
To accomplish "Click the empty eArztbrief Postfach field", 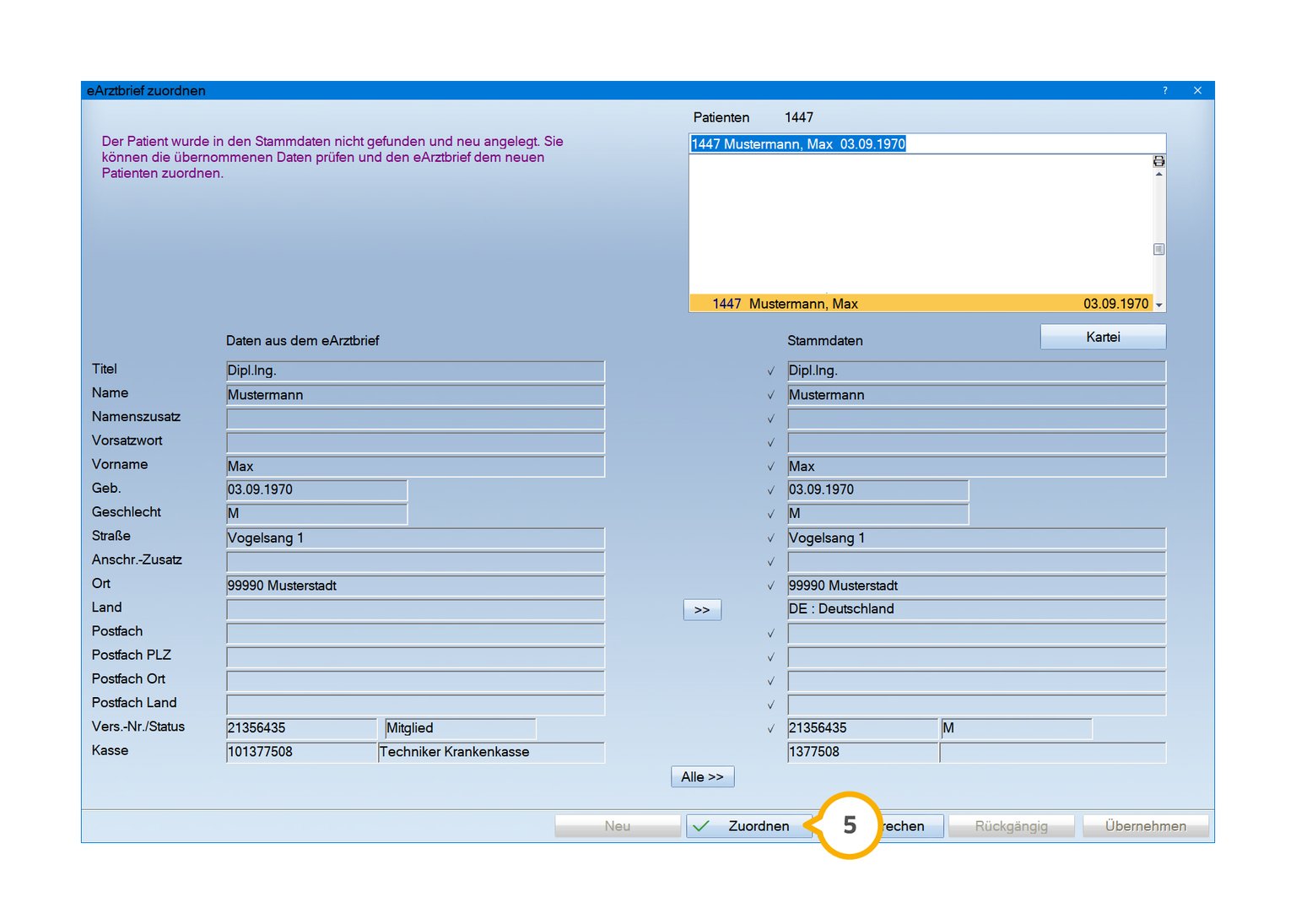I will pos(415,633).
